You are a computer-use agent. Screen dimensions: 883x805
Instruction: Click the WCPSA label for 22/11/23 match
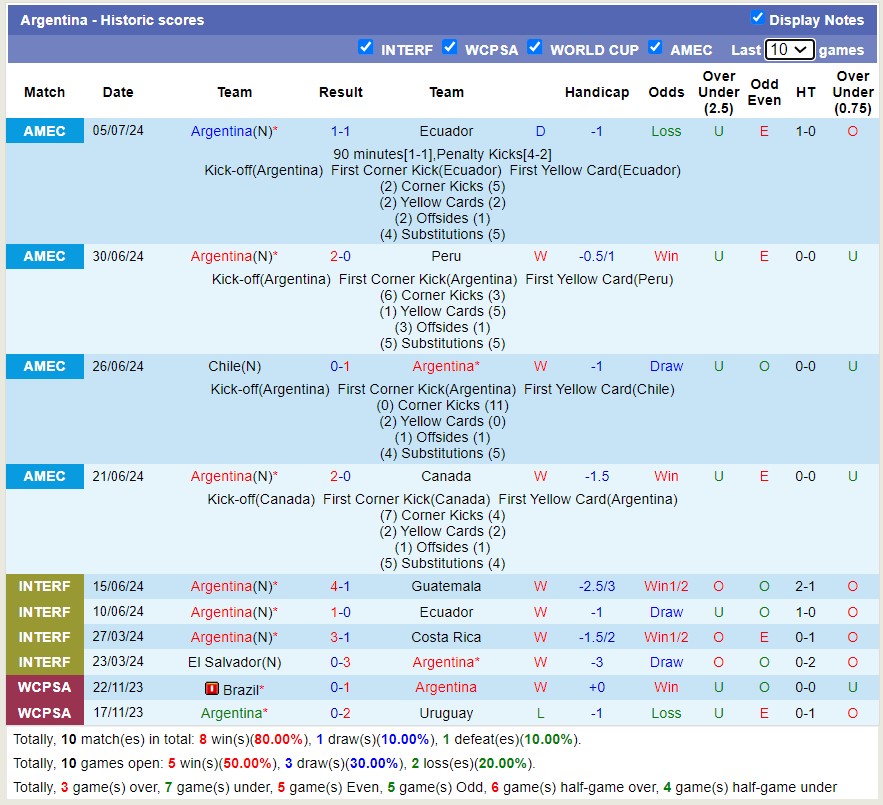coord(44,687)
